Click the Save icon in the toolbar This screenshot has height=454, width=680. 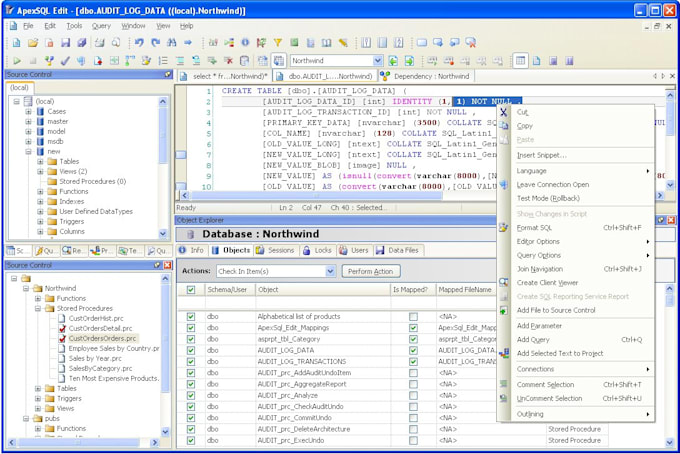pos(66,43)
